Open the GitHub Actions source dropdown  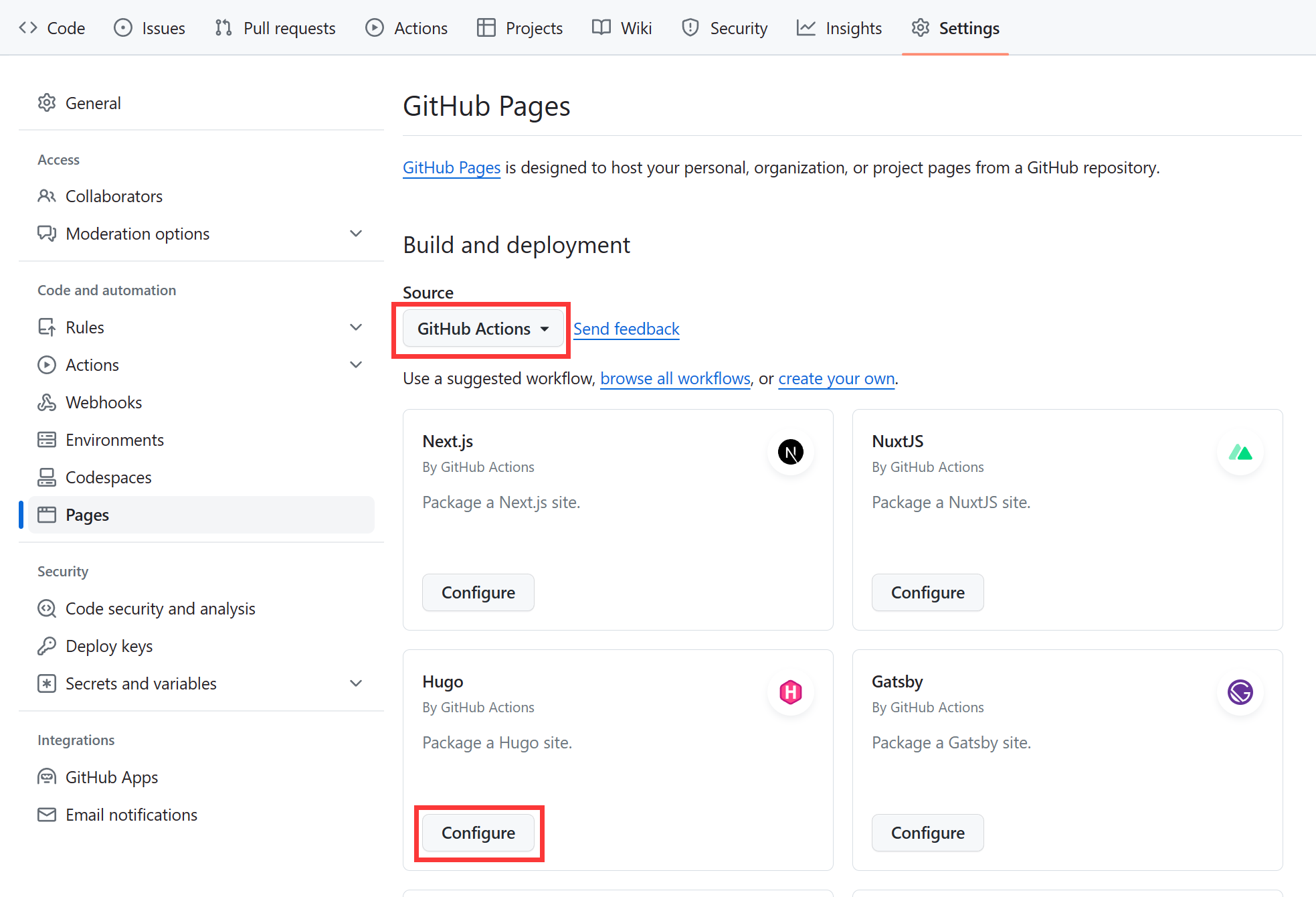483,329
